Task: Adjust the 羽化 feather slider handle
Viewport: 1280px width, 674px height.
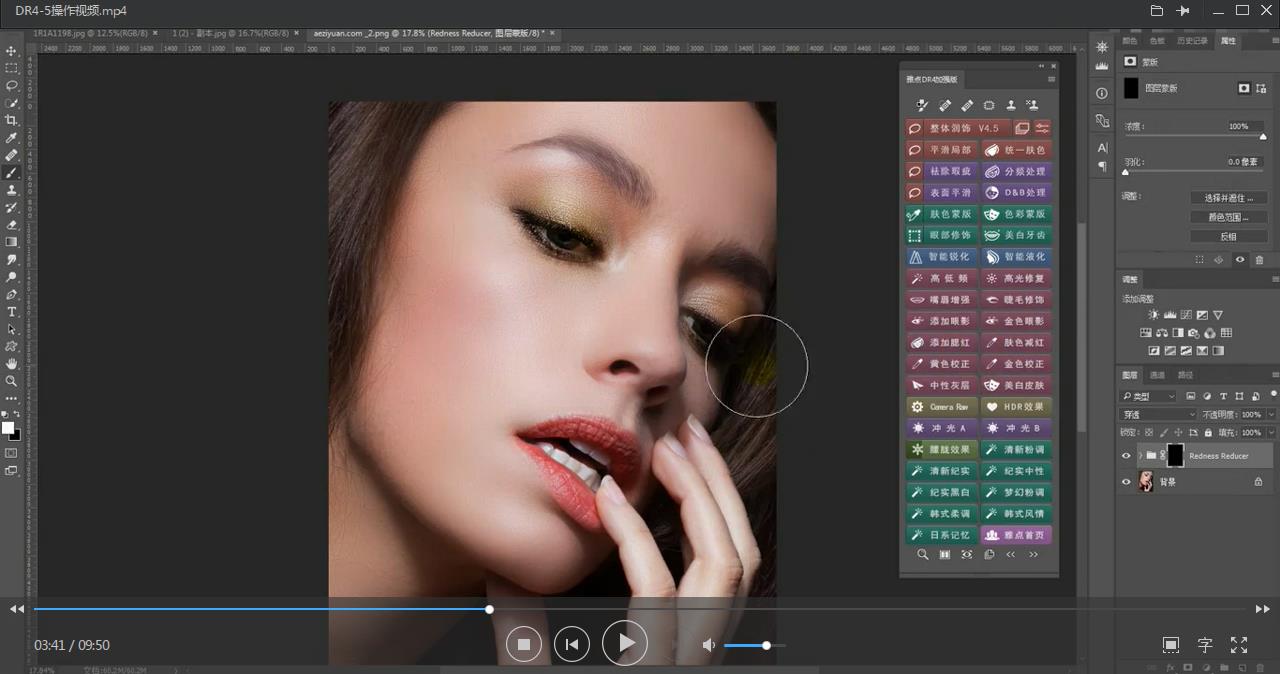Action: coord(1125,172)
